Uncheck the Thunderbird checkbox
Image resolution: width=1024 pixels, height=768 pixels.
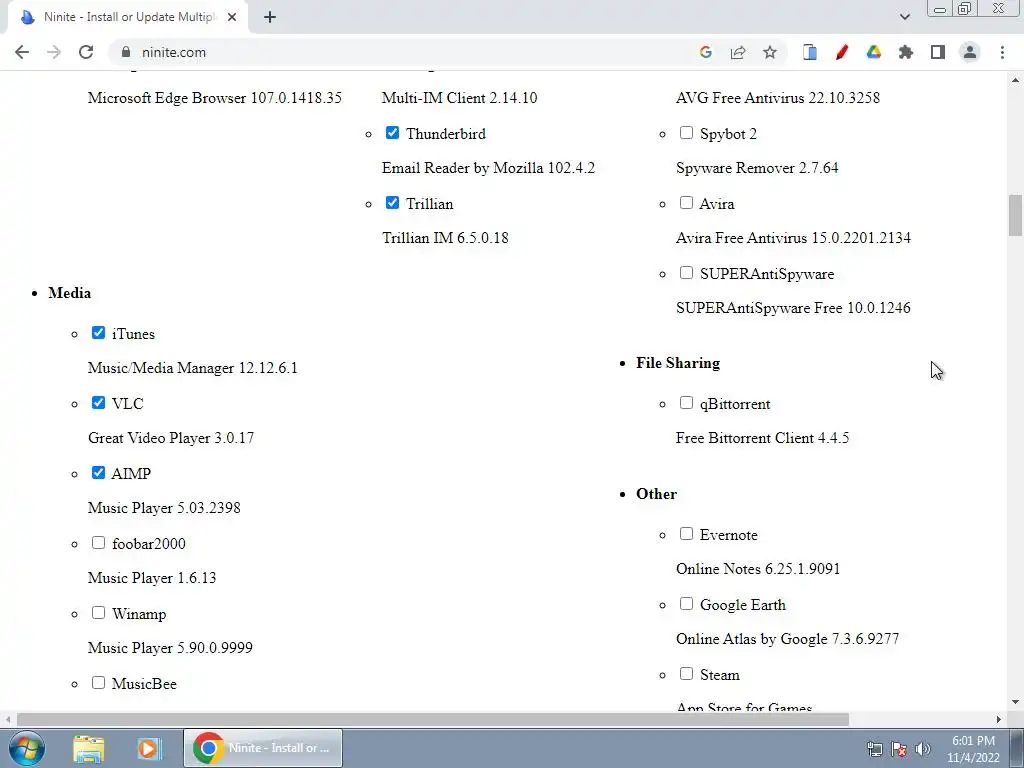click(392, 133)
